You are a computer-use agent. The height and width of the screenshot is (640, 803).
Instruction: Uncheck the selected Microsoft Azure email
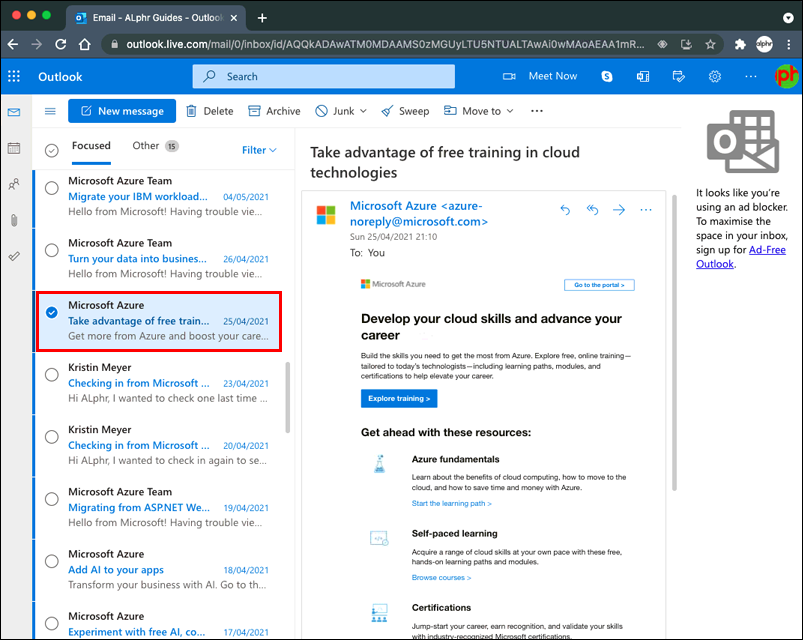pyautogui.click(x=52, y=312)
